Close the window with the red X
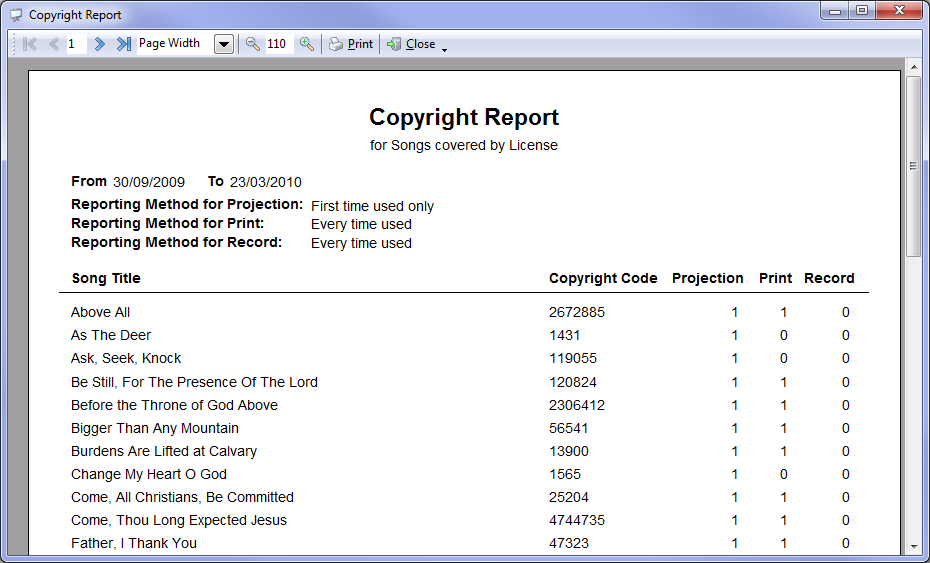The width and height of the screenshot is (930, 563). point(899,11)
